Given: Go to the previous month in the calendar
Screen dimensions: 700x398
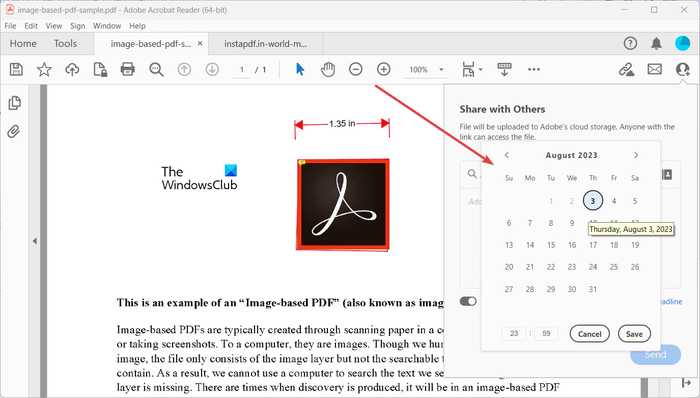Looking at the screenshot, I should click(507, 155).
